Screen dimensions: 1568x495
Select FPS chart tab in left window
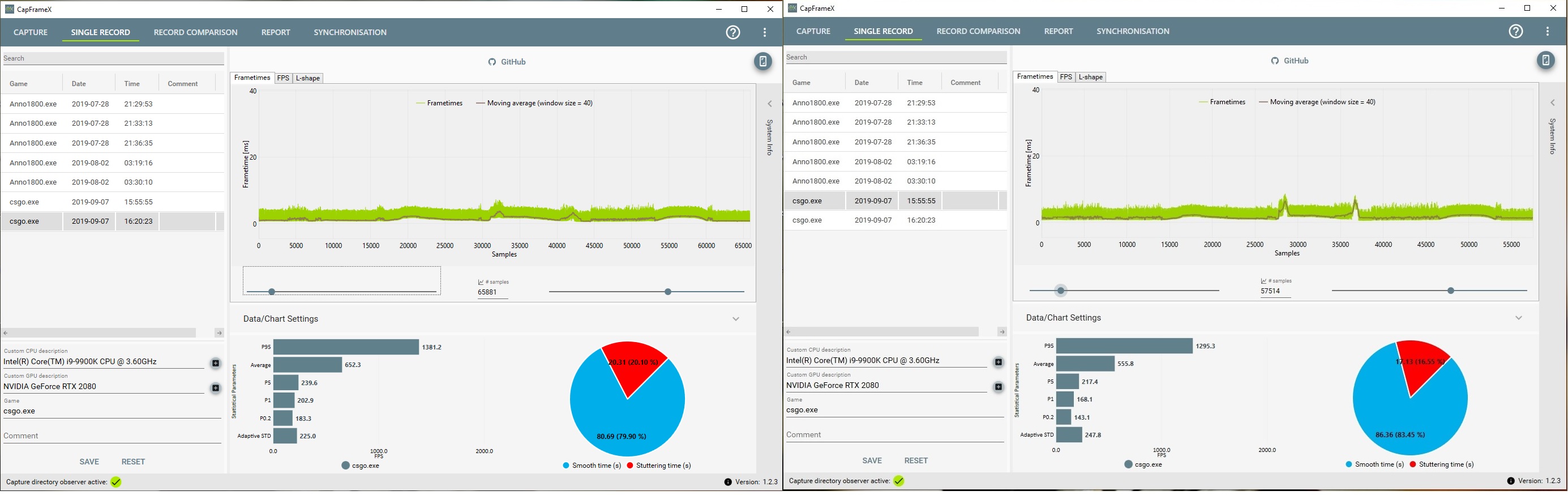(x=283, y=78)
